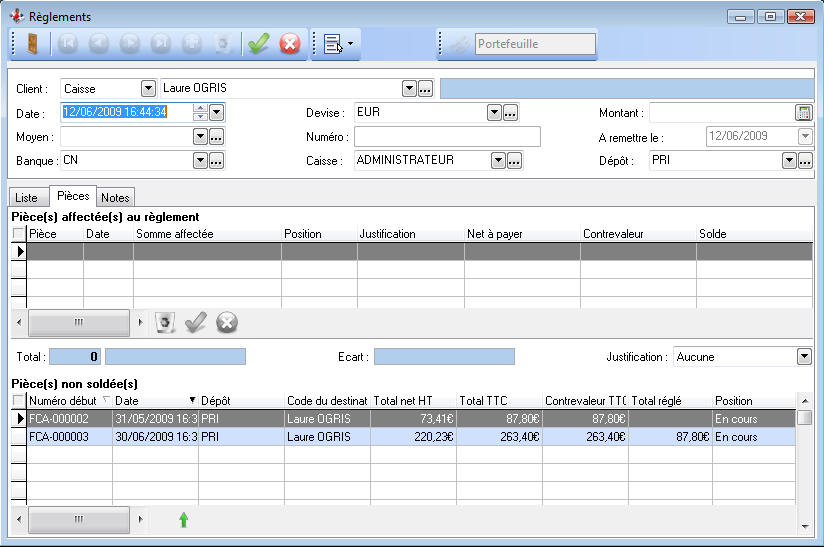
Task: Open dropdown arrow beside document list icon
Action: tap(351, 44)
